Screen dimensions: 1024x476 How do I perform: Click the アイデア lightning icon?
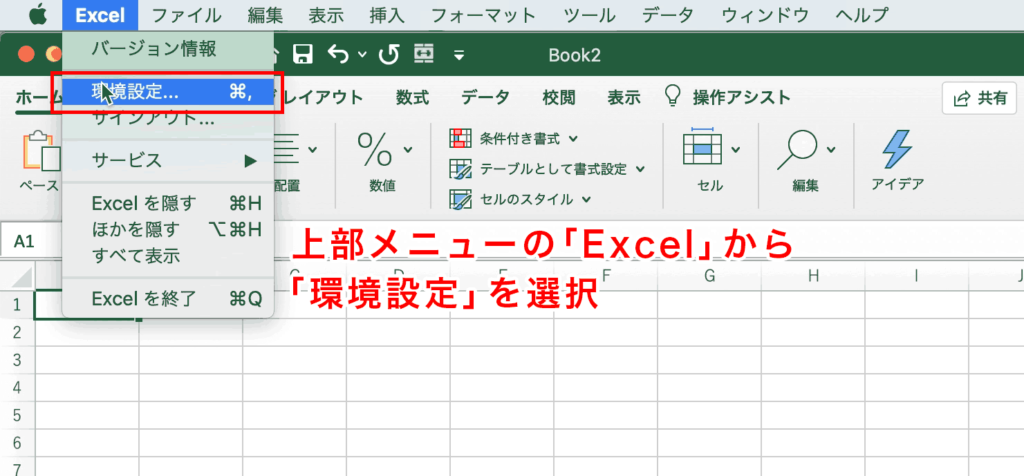point(897,150)
